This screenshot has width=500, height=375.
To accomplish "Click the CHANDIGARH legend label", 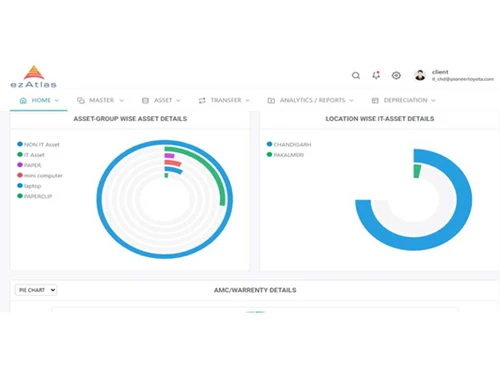I will pyautogui.click(x=292, y=145).
